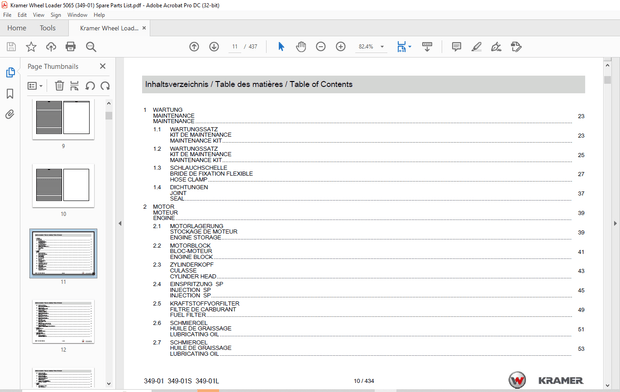The height and width of the screenshot is (392, 620).
Task: Expand the thumbnail options menu dropdown
Action: tap(35, 85)
